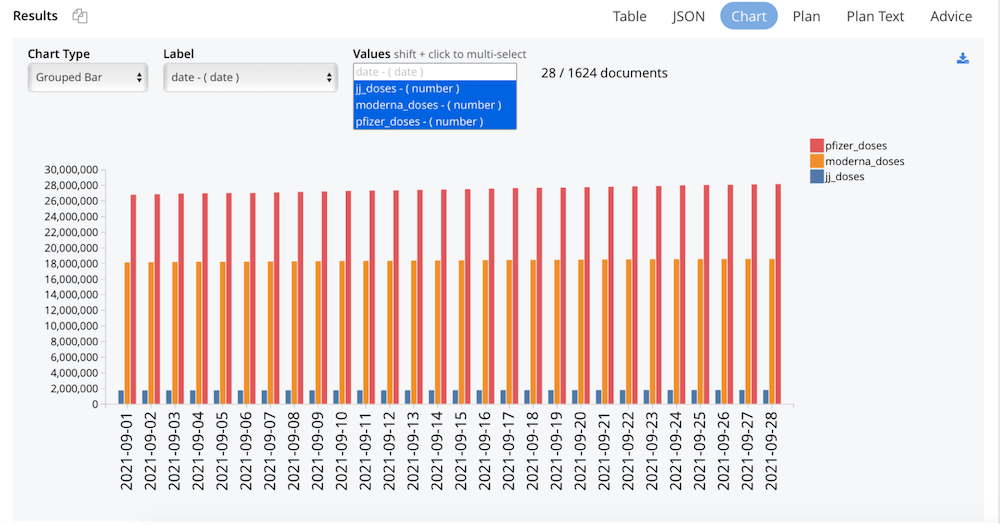Viewport: 1000px width, 525px height.
Task: Click the 28 / 1624 documents text
Action: (604, 73)
